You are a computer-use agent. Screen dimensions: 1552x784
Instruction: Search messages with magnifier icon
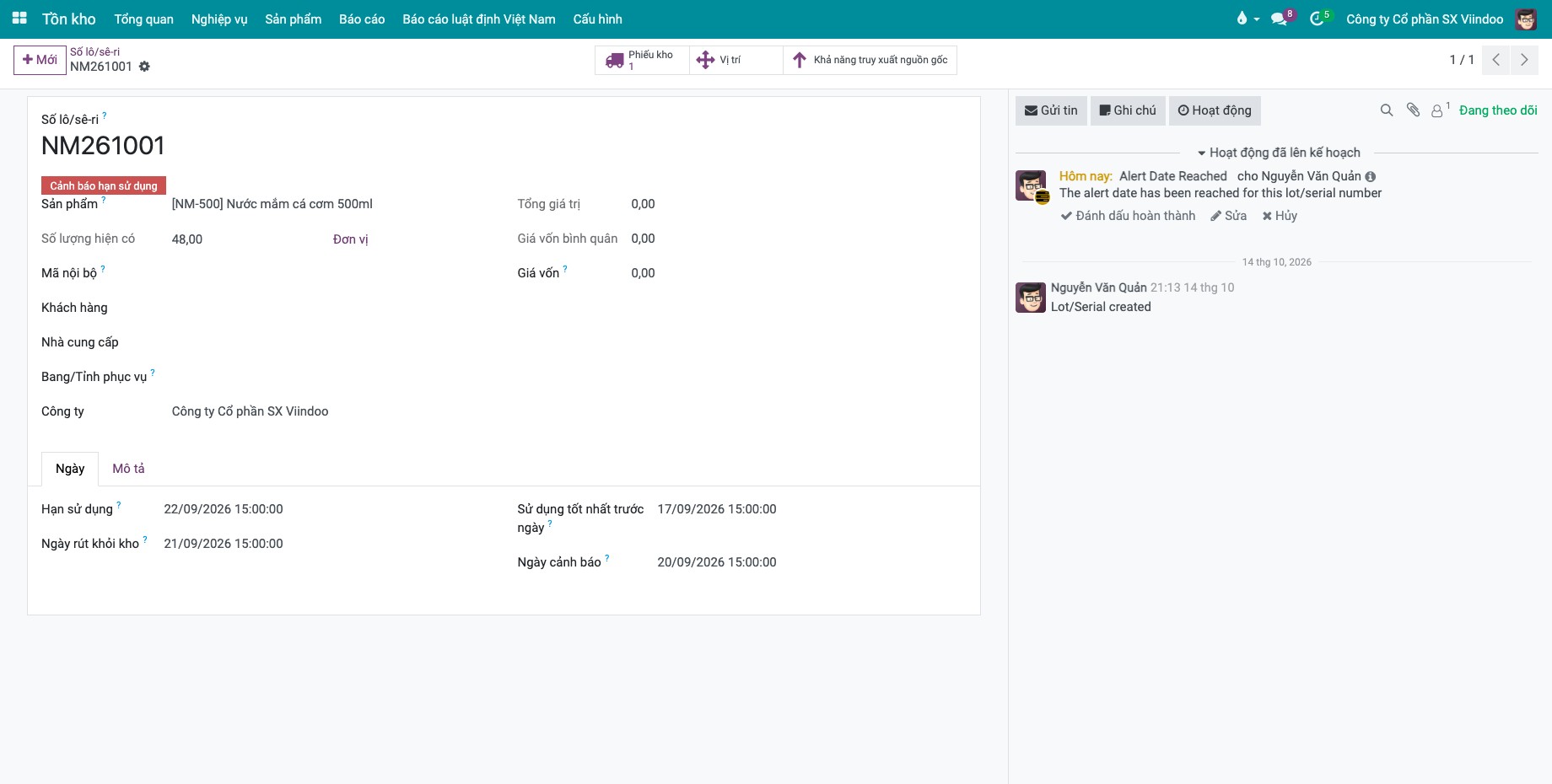(x=1387, y=110)
